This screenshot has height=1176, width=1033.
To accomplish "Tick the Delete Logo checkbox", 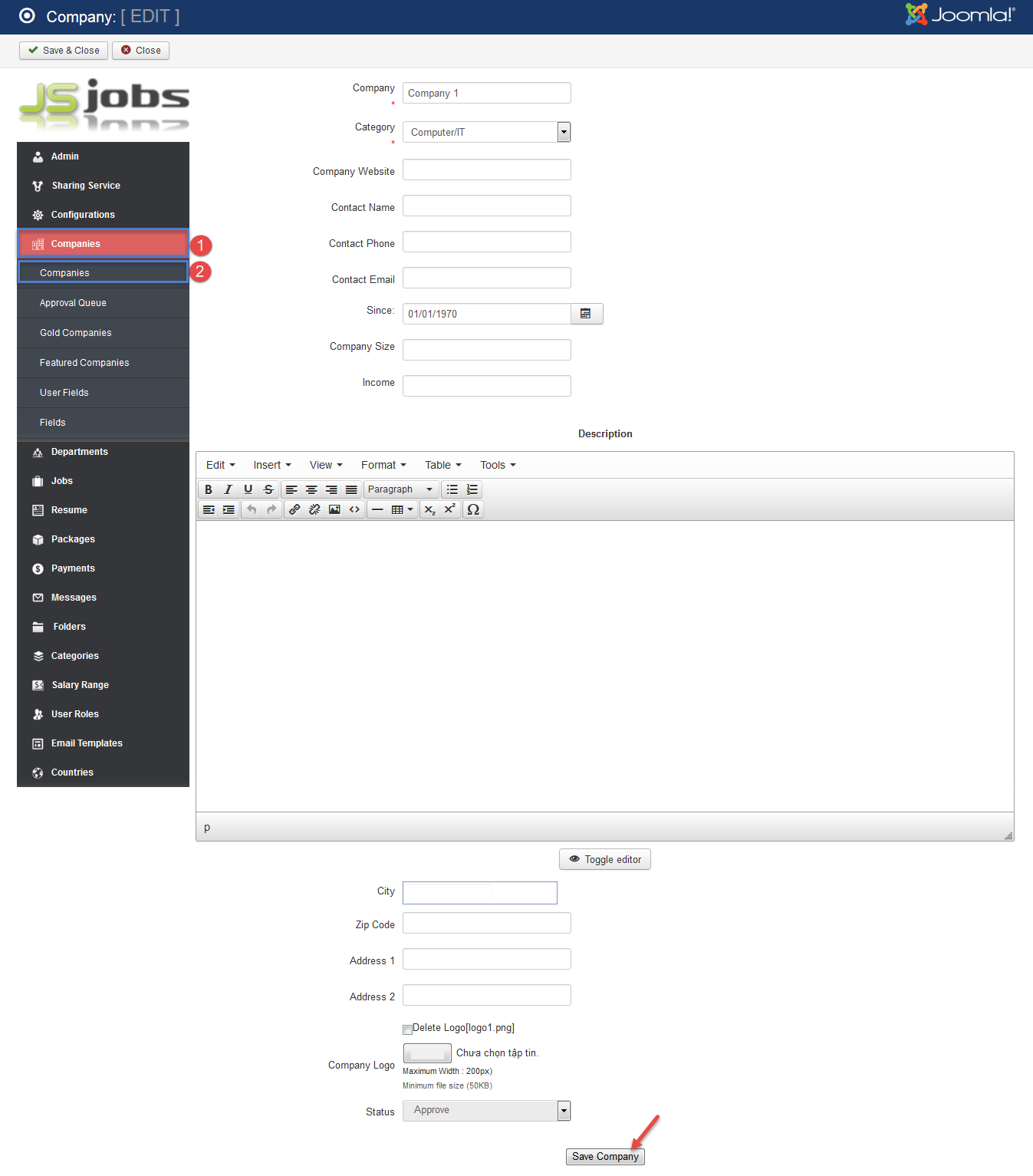I will coord(407,1029).
